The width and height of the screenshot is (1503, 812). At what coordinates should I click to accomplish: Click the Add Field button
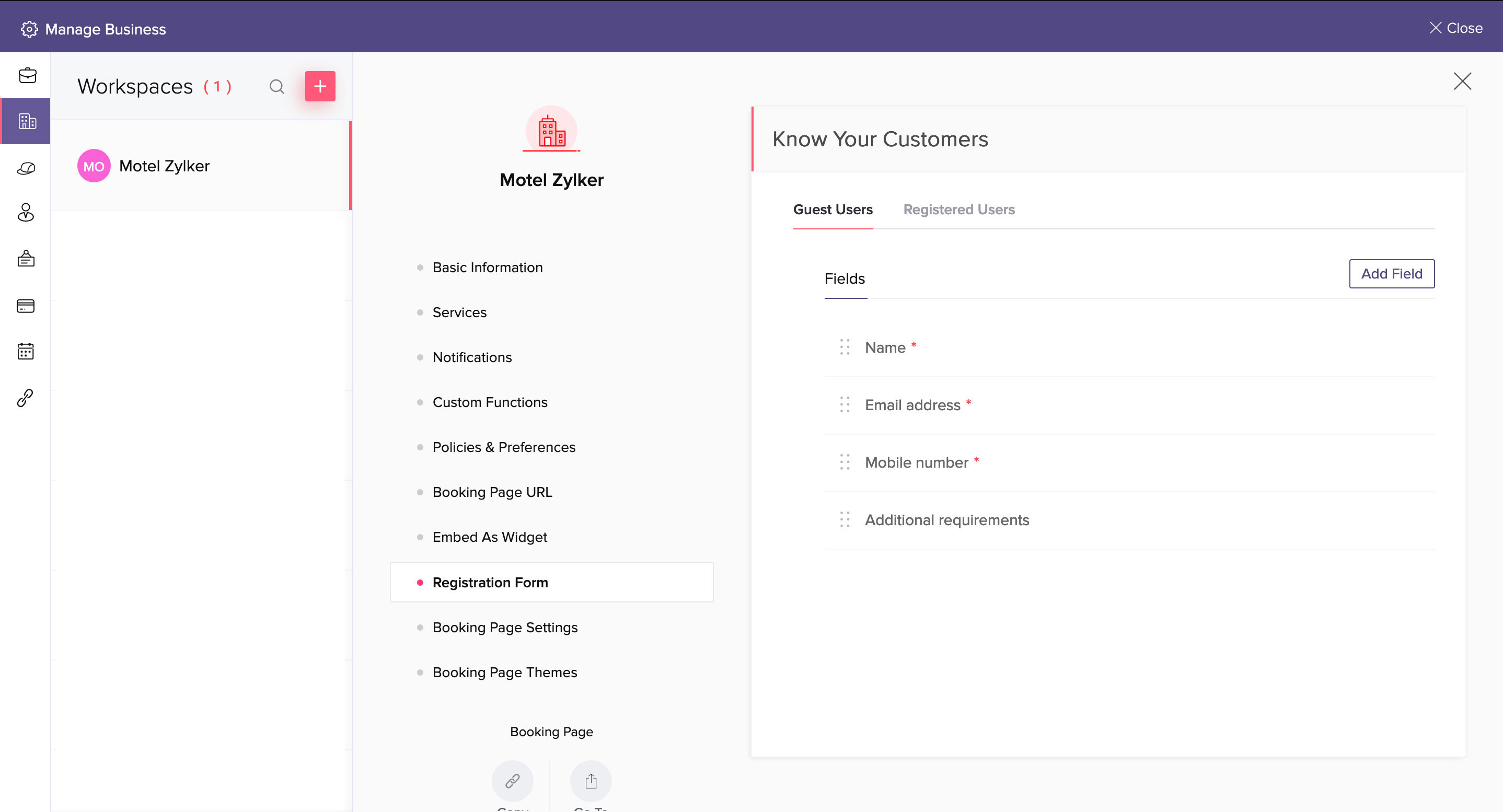1391,274
